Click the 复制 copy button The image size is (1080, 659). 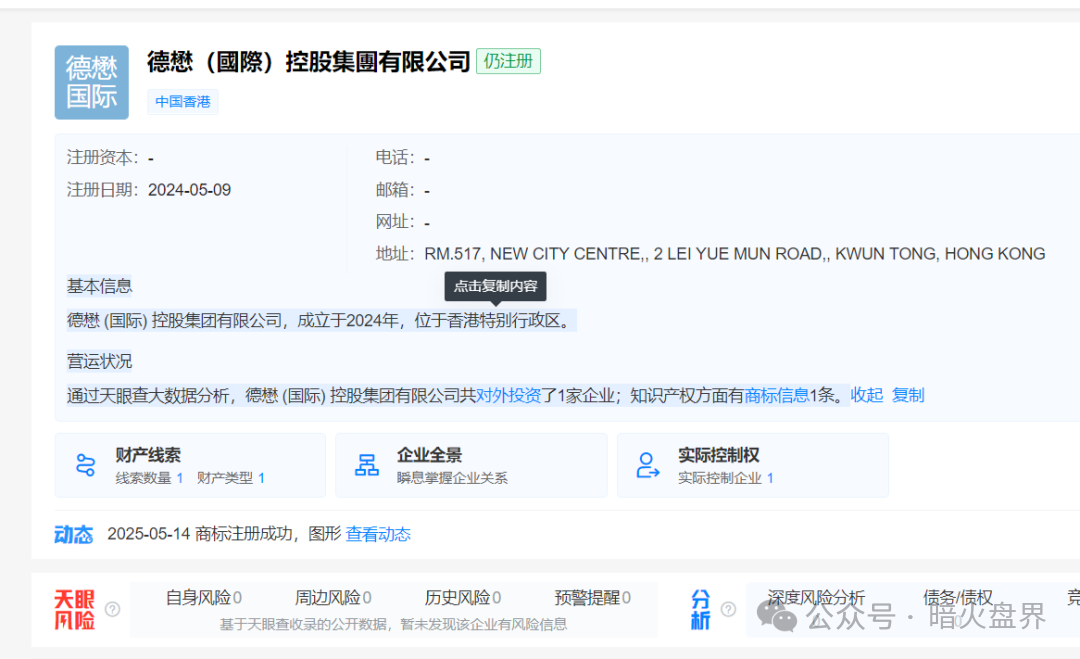coord(908,394)
